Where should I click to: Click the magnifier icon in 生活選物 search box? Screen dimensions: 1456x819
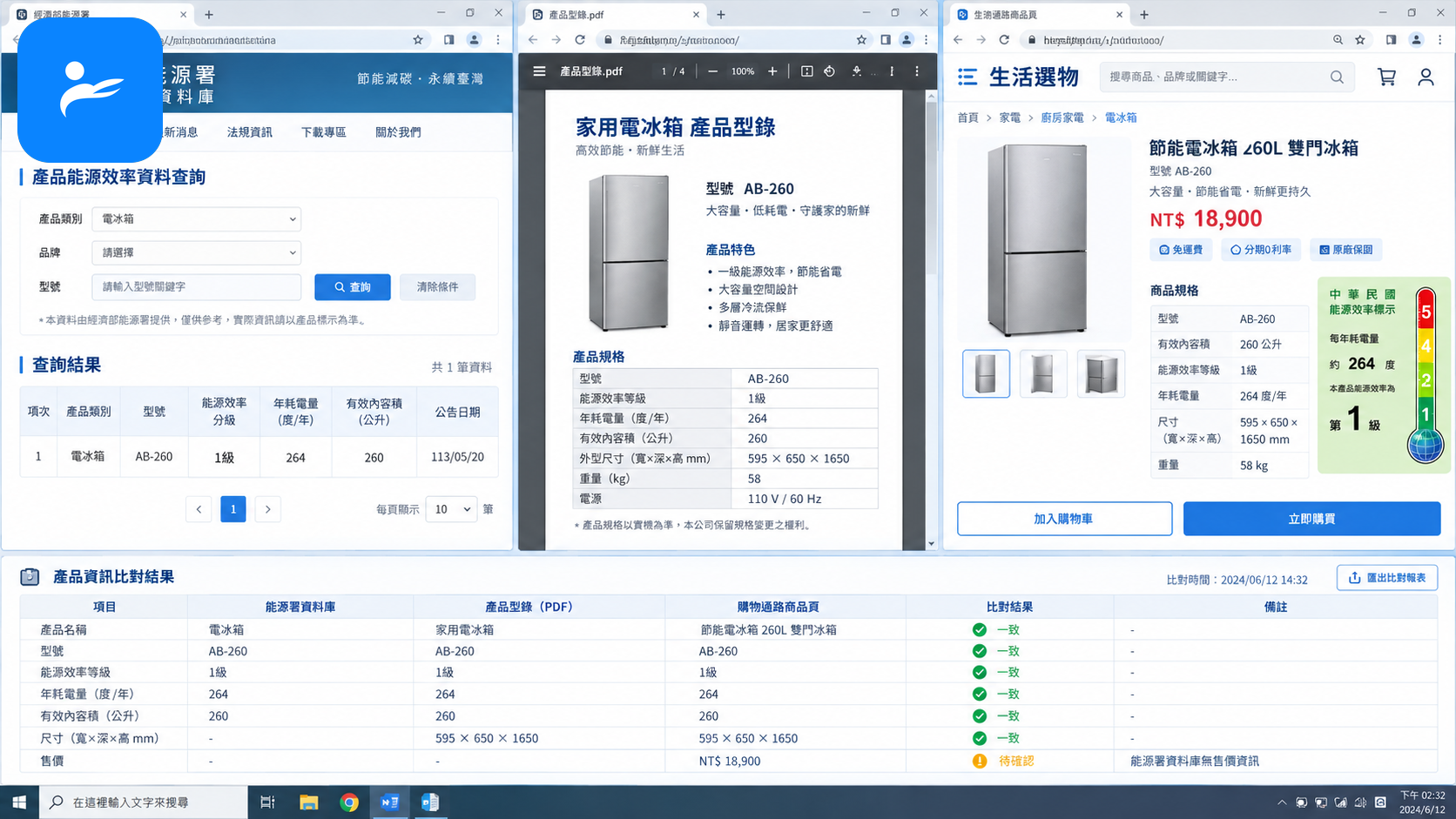click(1337, 77)
